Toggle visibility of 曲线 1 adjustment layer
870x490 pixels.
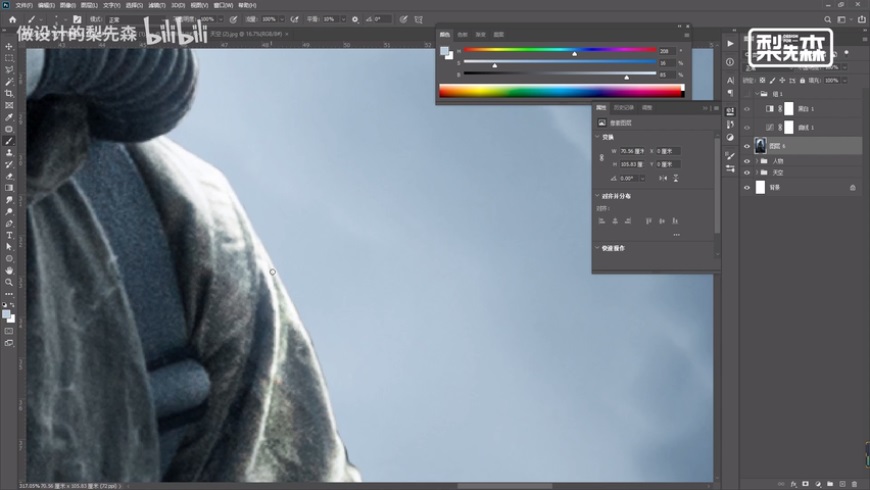coord(747,128)
